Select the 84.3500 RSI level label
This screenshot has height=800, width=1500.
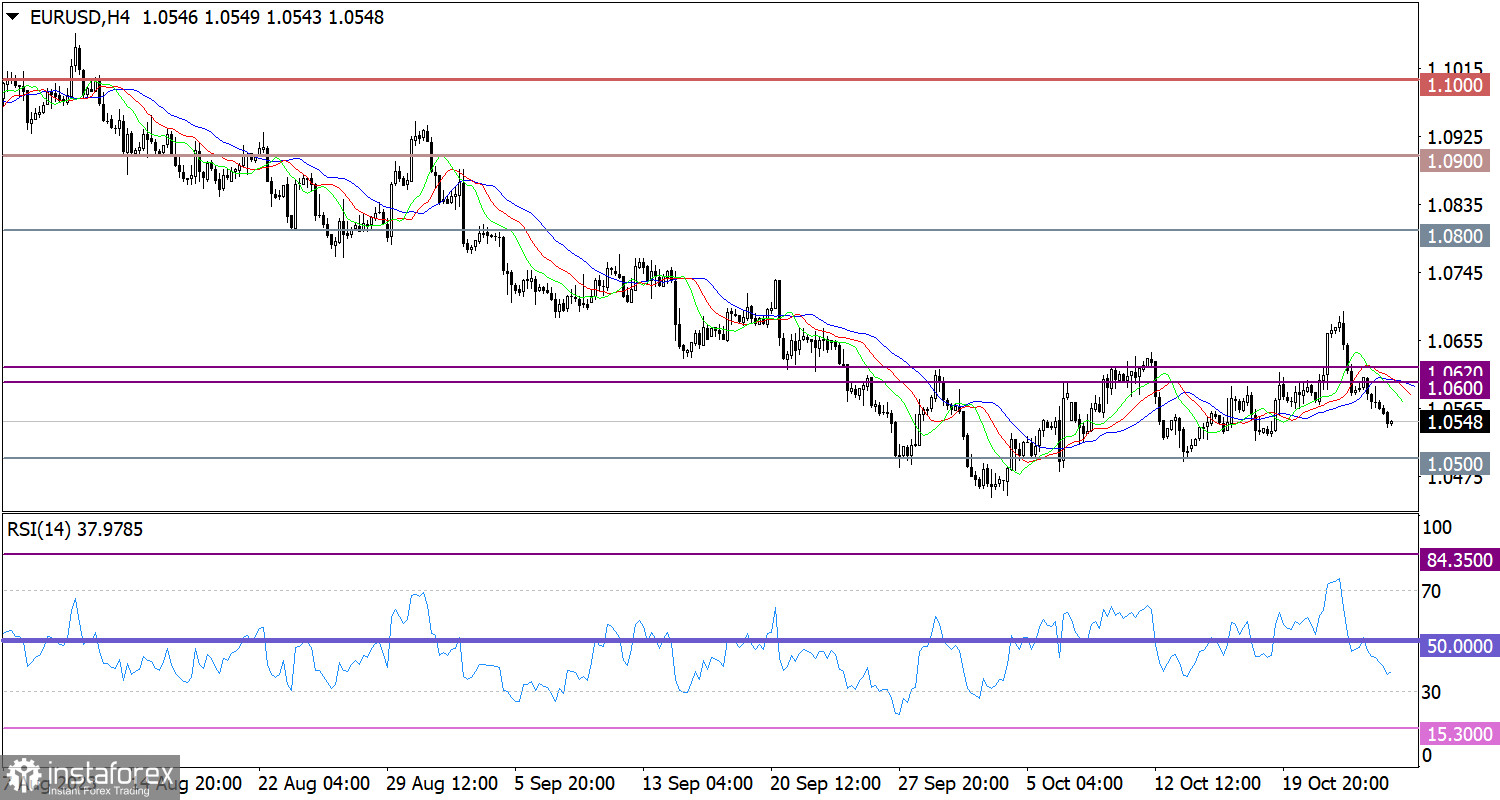(1459, 560)
